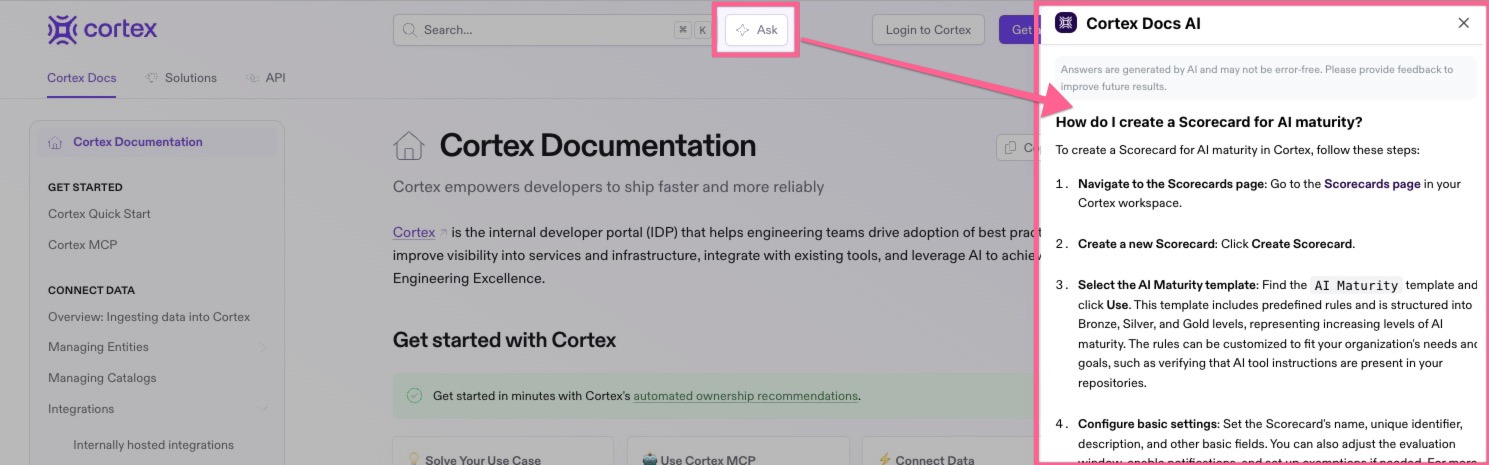Screen dimensions: 1489x465
Task: Click the Scorecards page link in the AI answer
Action: tap(1372, 184)
